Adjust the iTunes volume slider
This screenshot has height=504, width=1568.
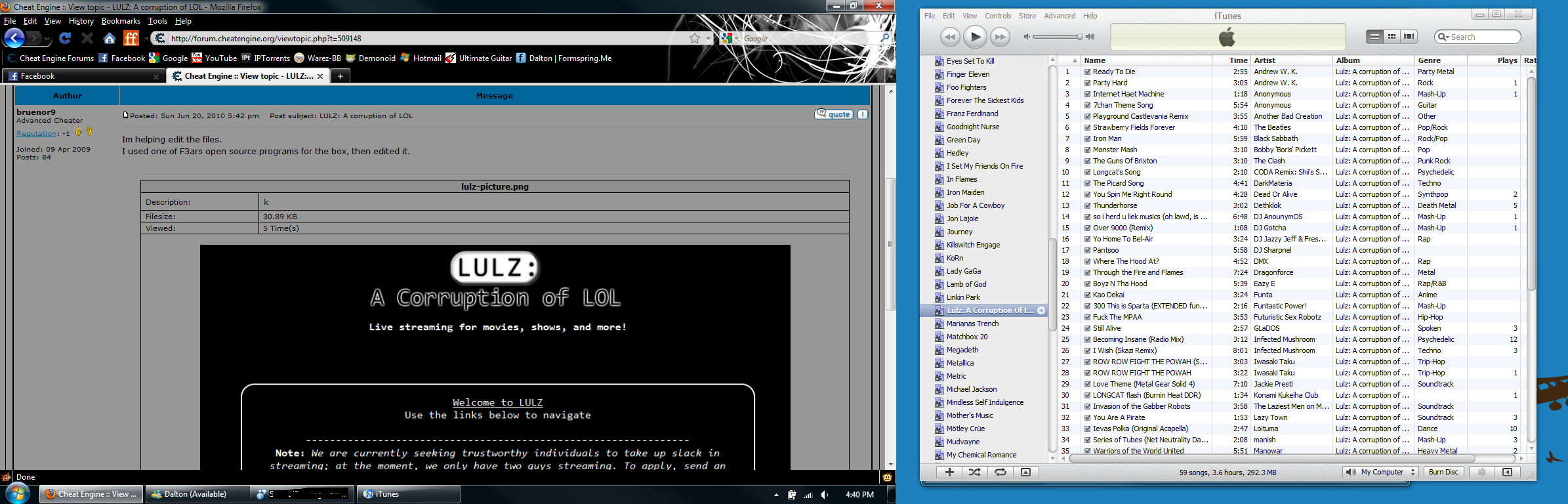tap(1079, 37)
